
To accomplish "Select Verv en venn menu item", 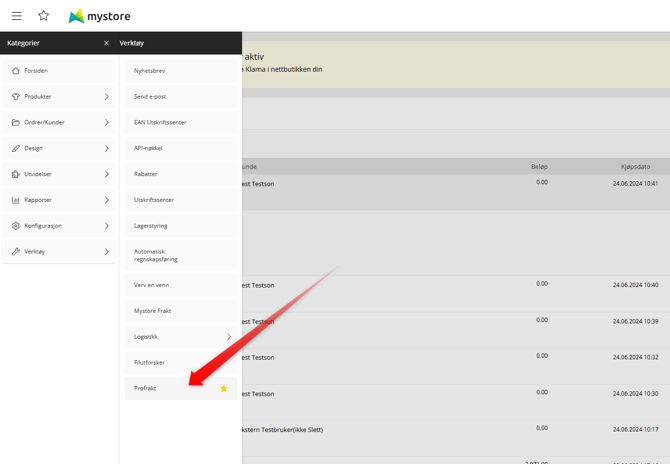I will coord(181,285).
